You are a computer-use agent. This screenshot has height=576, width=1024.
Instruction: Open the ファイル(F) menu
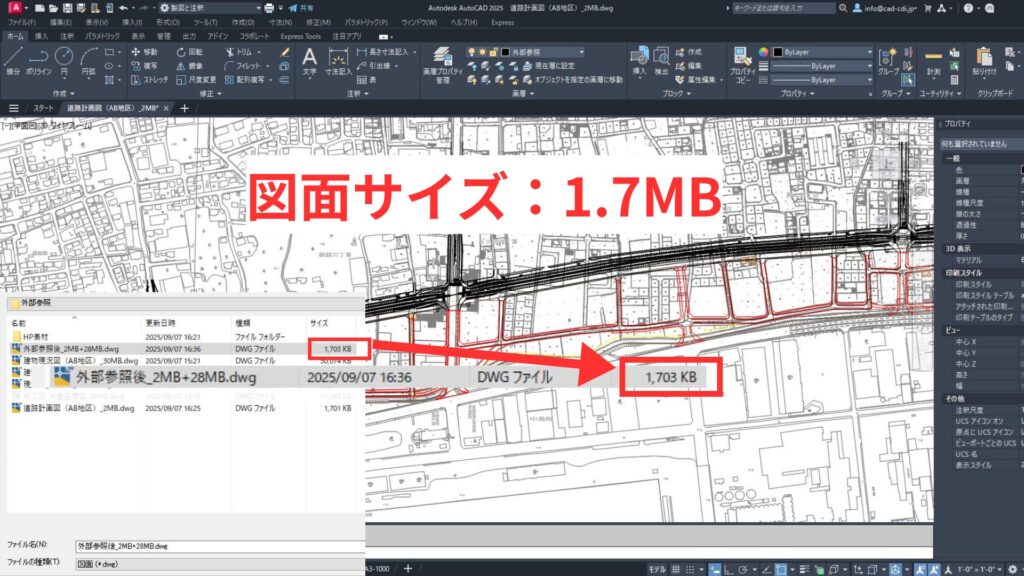pos(21,22)
